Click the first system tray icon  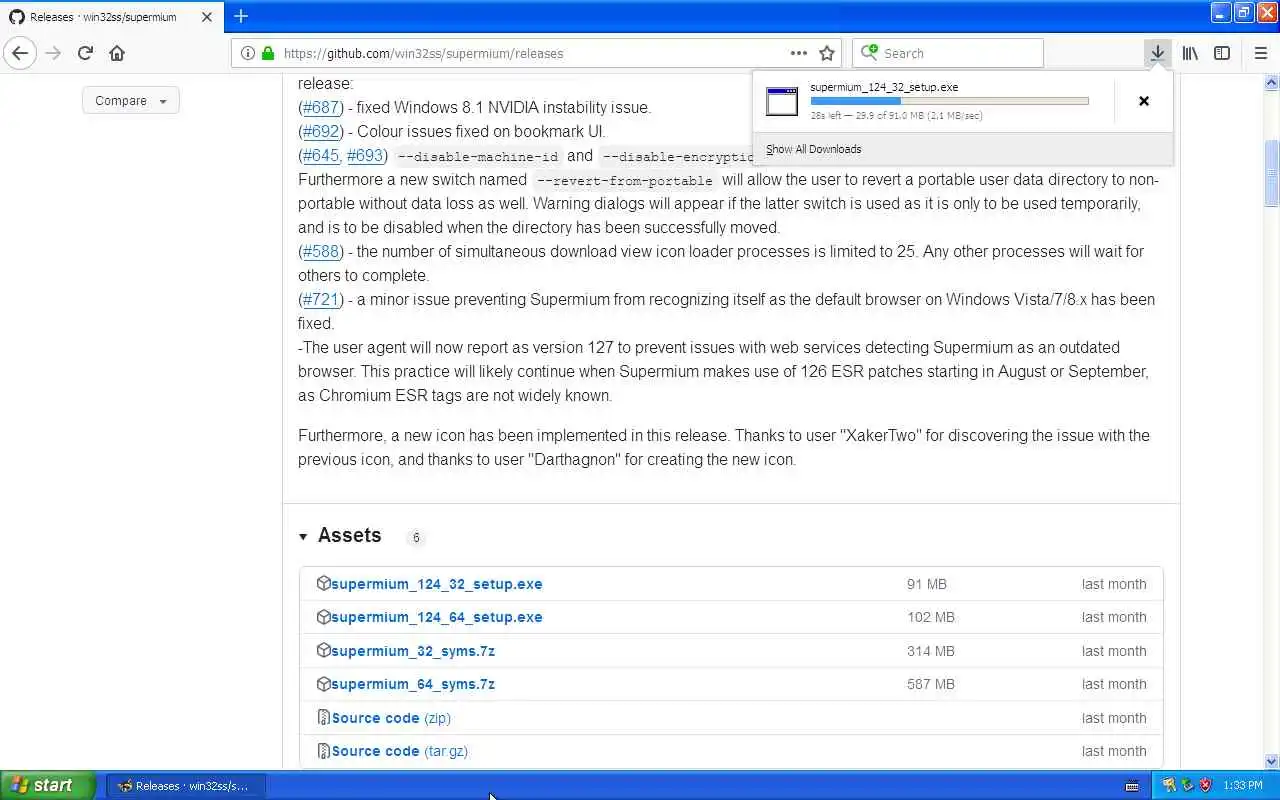[x=1169, y=785]
